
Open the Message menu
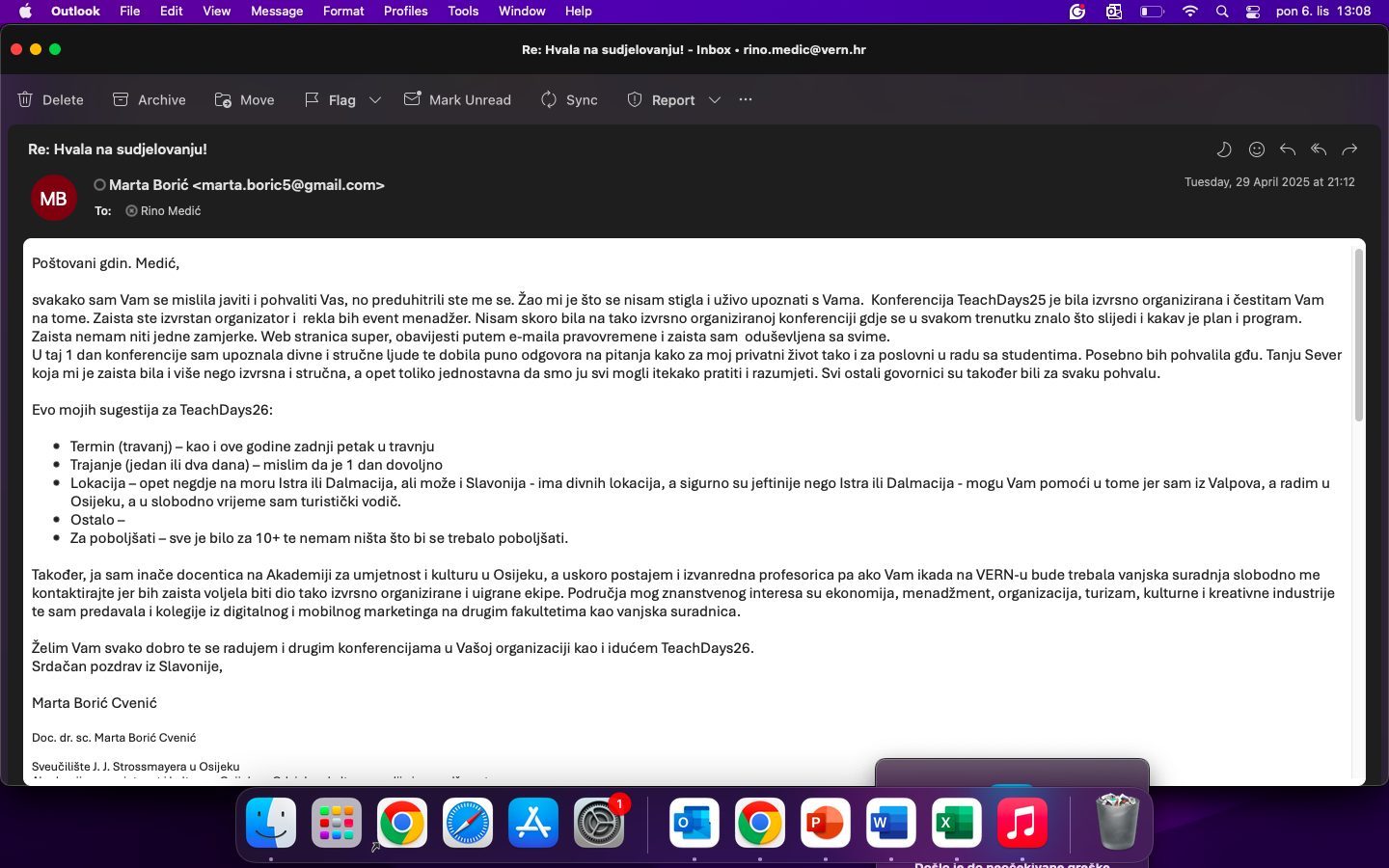click(277, 12)
